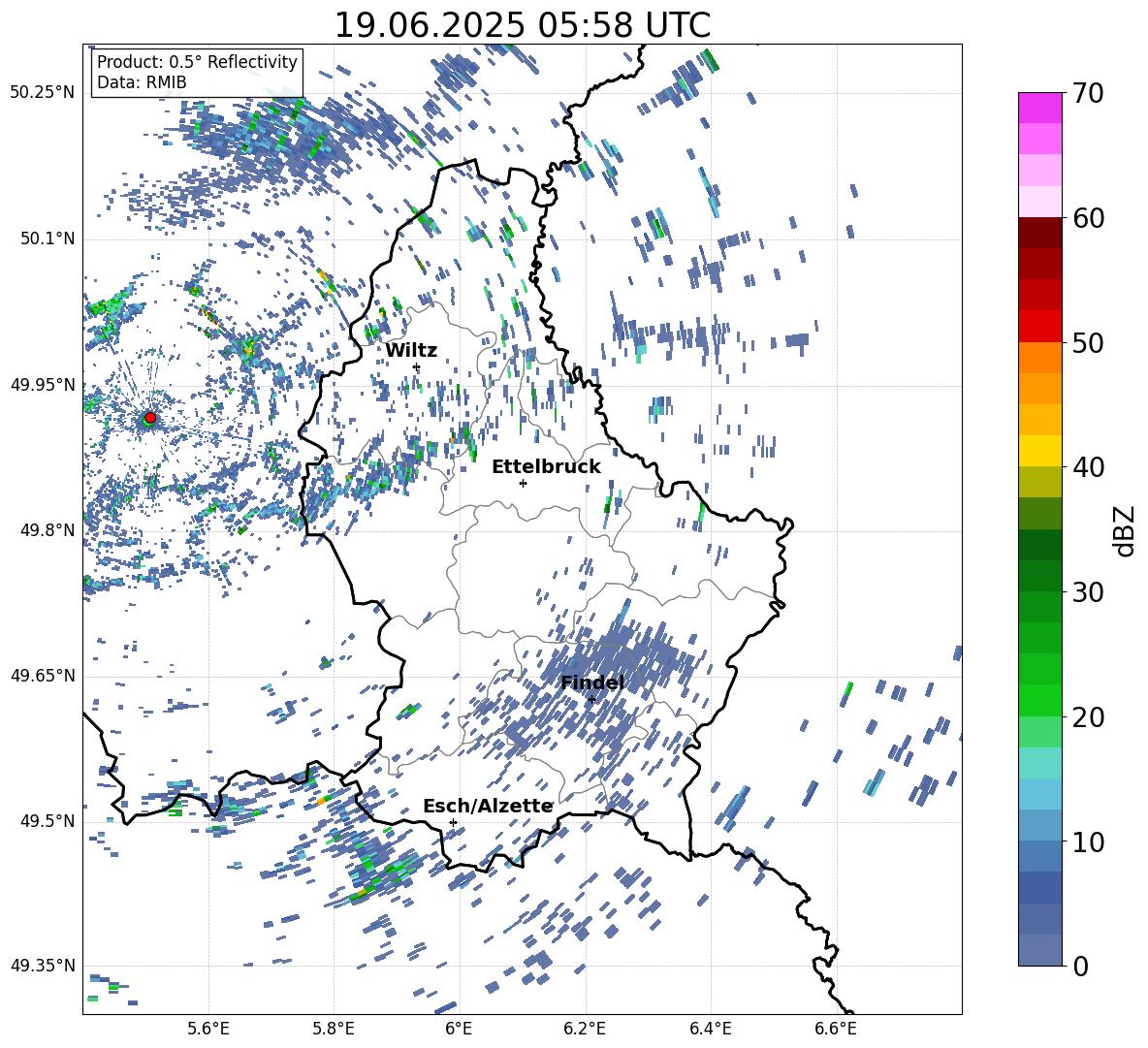Click the 49.5°N latitude label
Screen dimensions: 1148x1048
(x=48, y=821)
